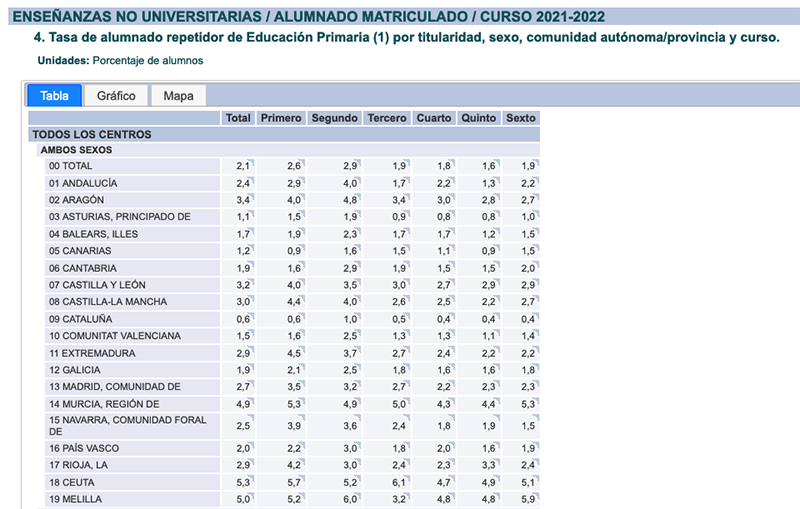Select the Segundo column header
The width and height of the screenshot is (800, 509).
click(x=334, y=118)
